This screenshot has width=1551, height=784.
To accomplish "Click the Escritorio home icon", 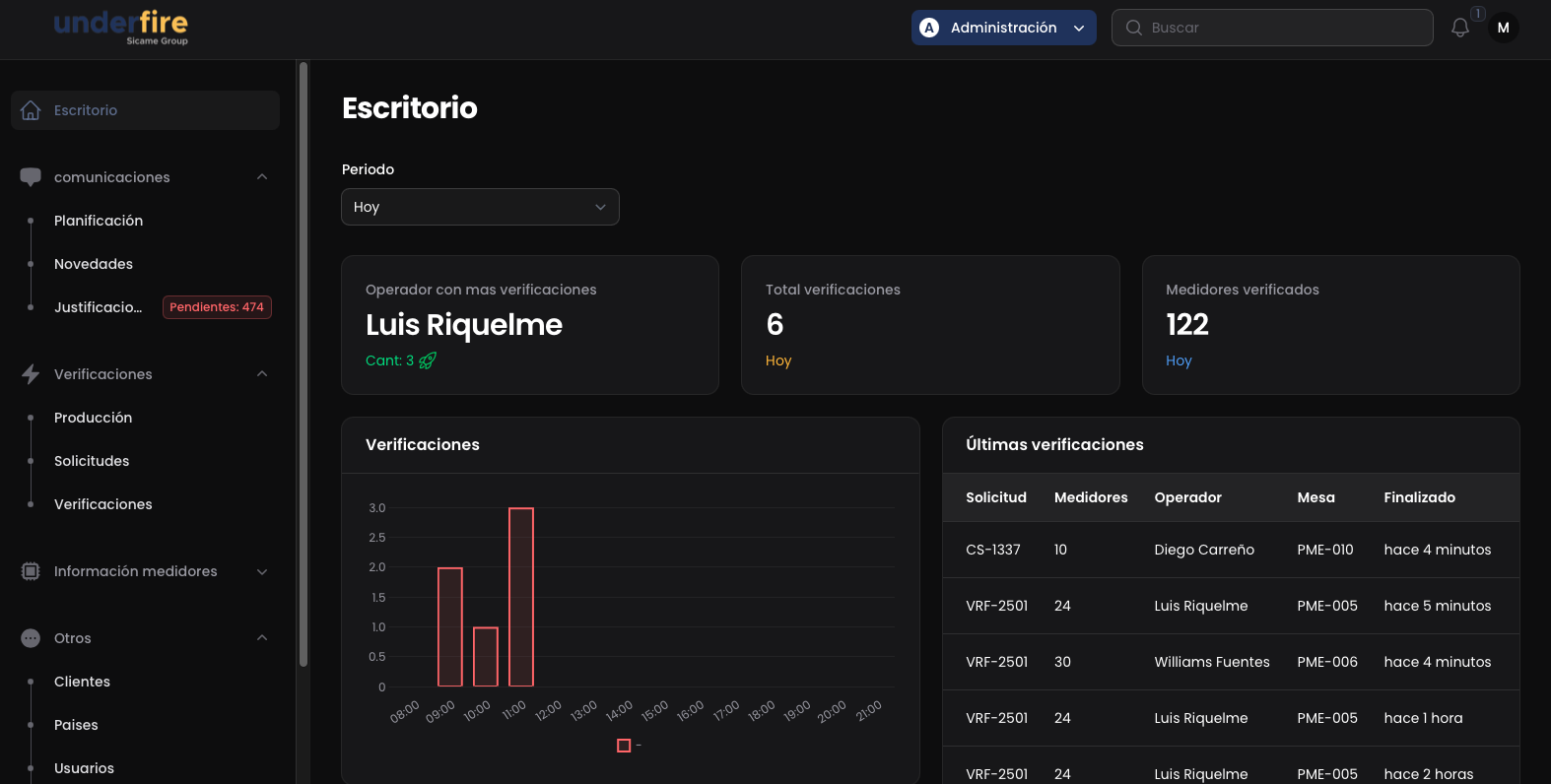I will tap(31, 110).
